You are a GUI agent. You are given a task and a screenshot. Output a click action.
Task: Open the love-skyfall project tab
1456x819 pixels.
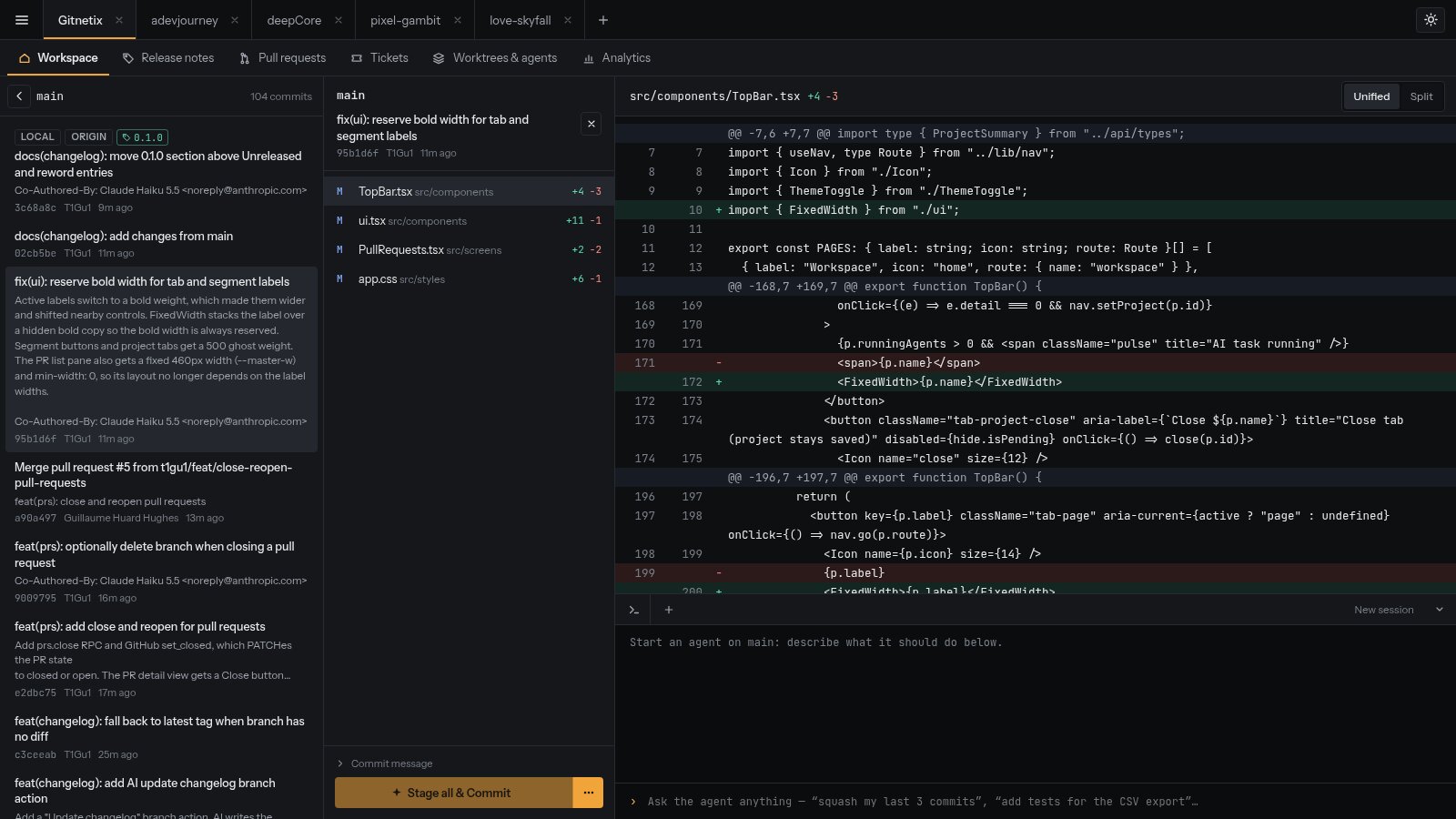click(520, 20)
